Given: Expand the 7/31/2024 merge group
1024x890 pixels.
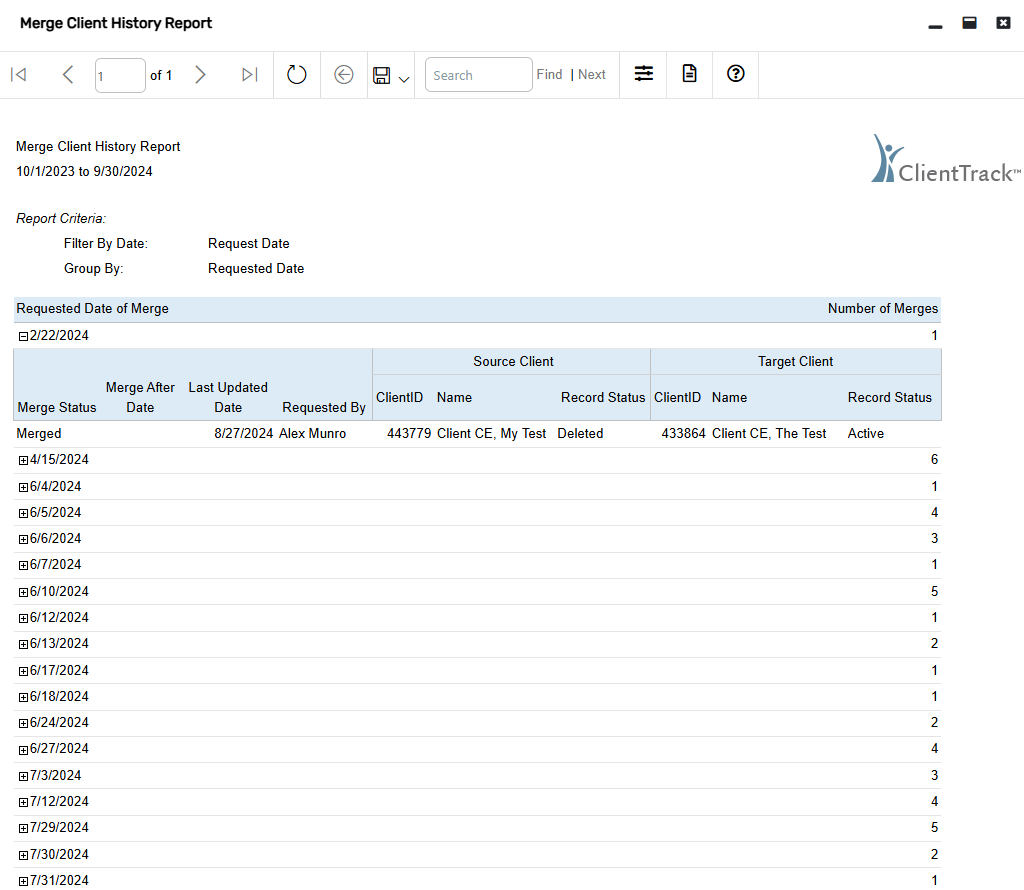Looking at the screenshot, I should 22,880.
